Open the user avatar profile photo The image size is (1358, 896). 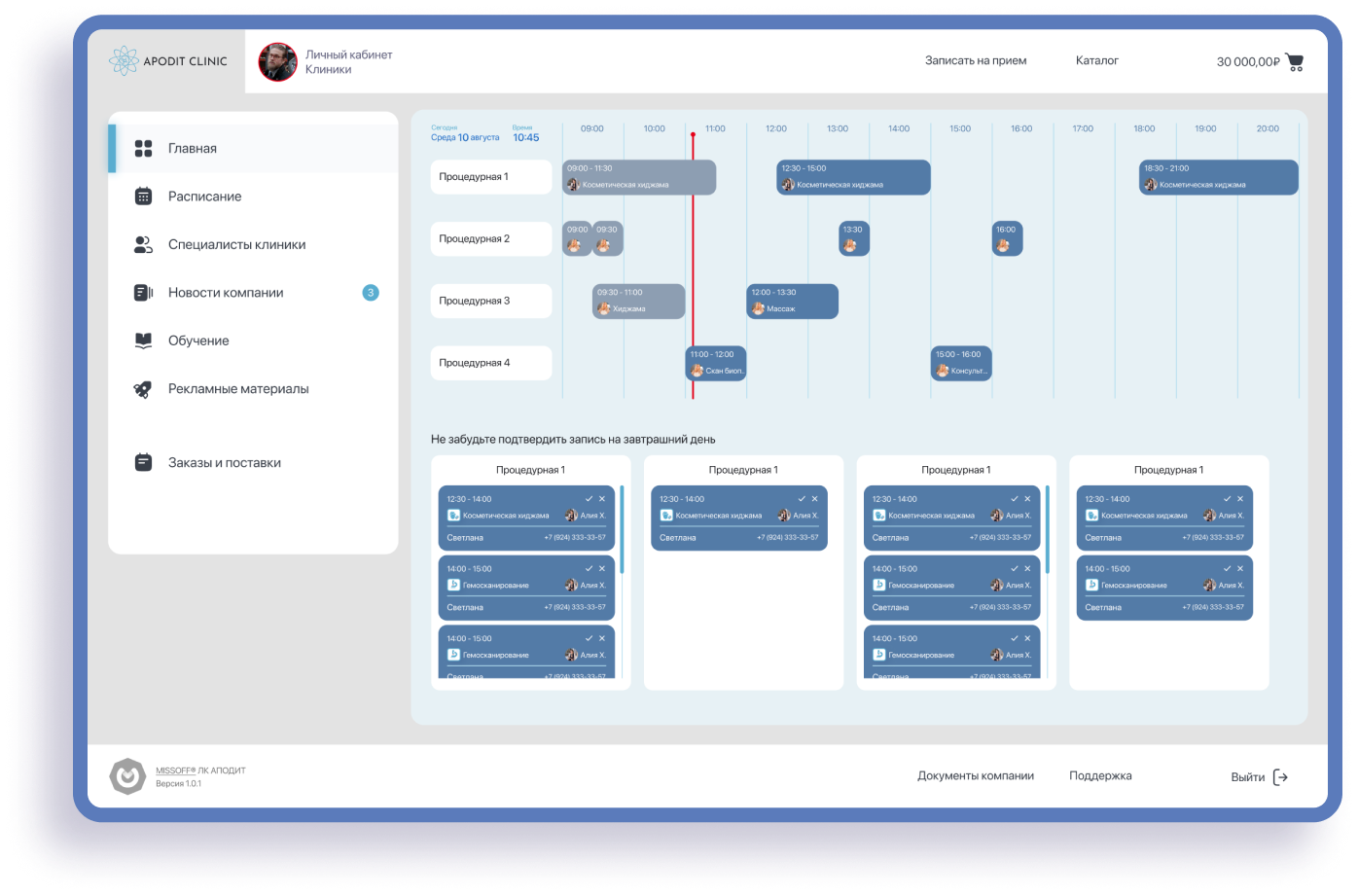pyautogui.click(x=277, y=62)
